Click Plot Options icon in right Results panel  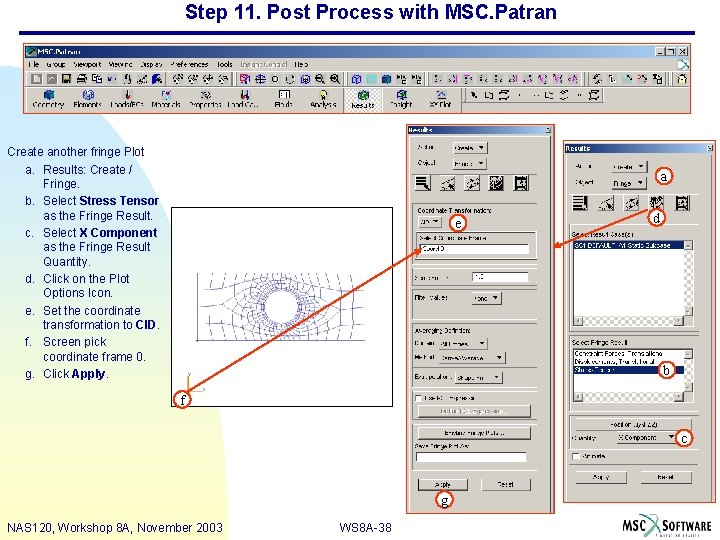pos(657,203)
